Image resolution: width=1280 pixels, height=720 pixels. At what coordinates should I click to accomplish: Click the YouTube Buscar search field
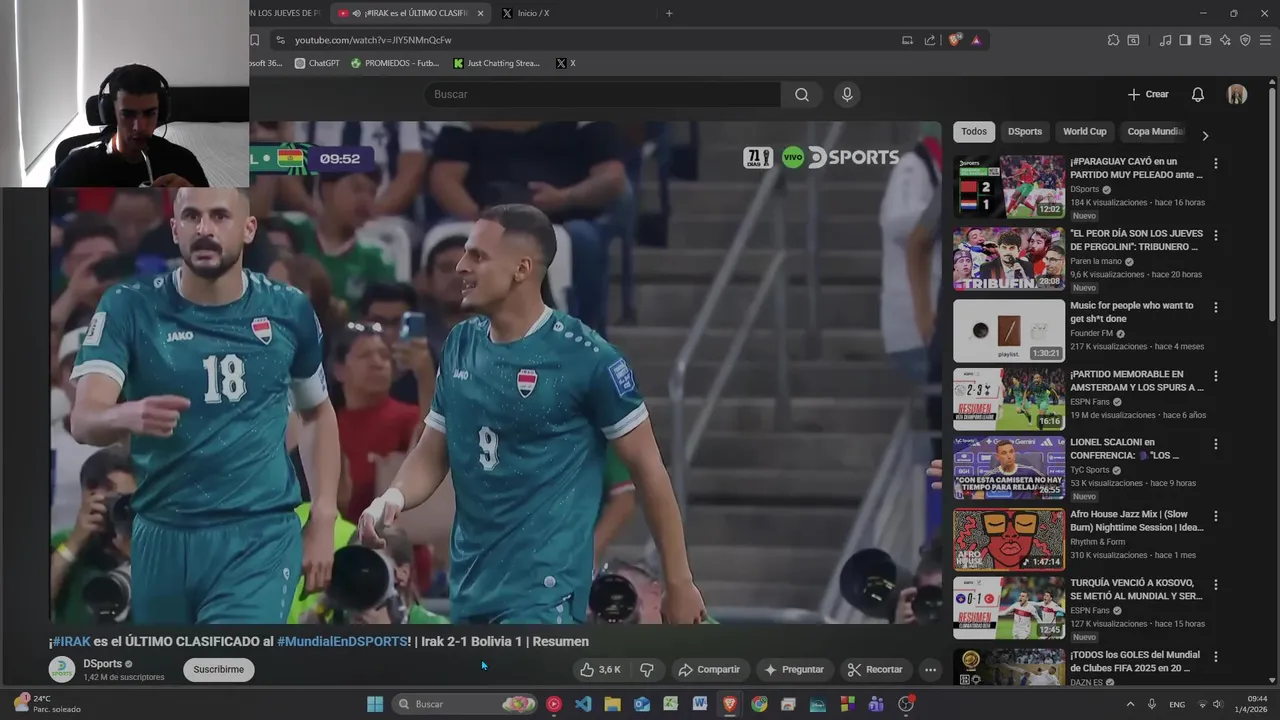(x=602, y=94)
